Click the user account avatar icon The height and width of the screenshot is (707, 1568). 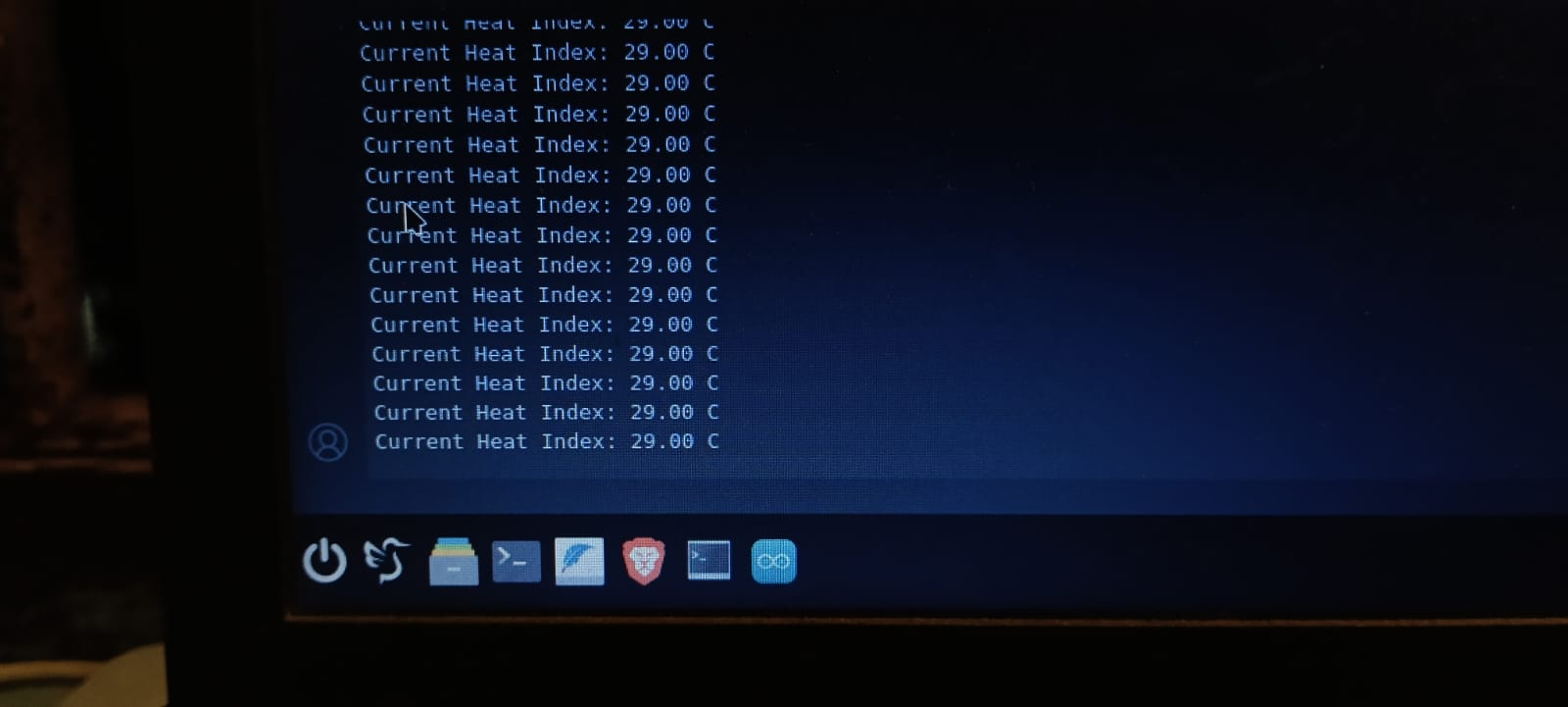click(x=328, y=442)
